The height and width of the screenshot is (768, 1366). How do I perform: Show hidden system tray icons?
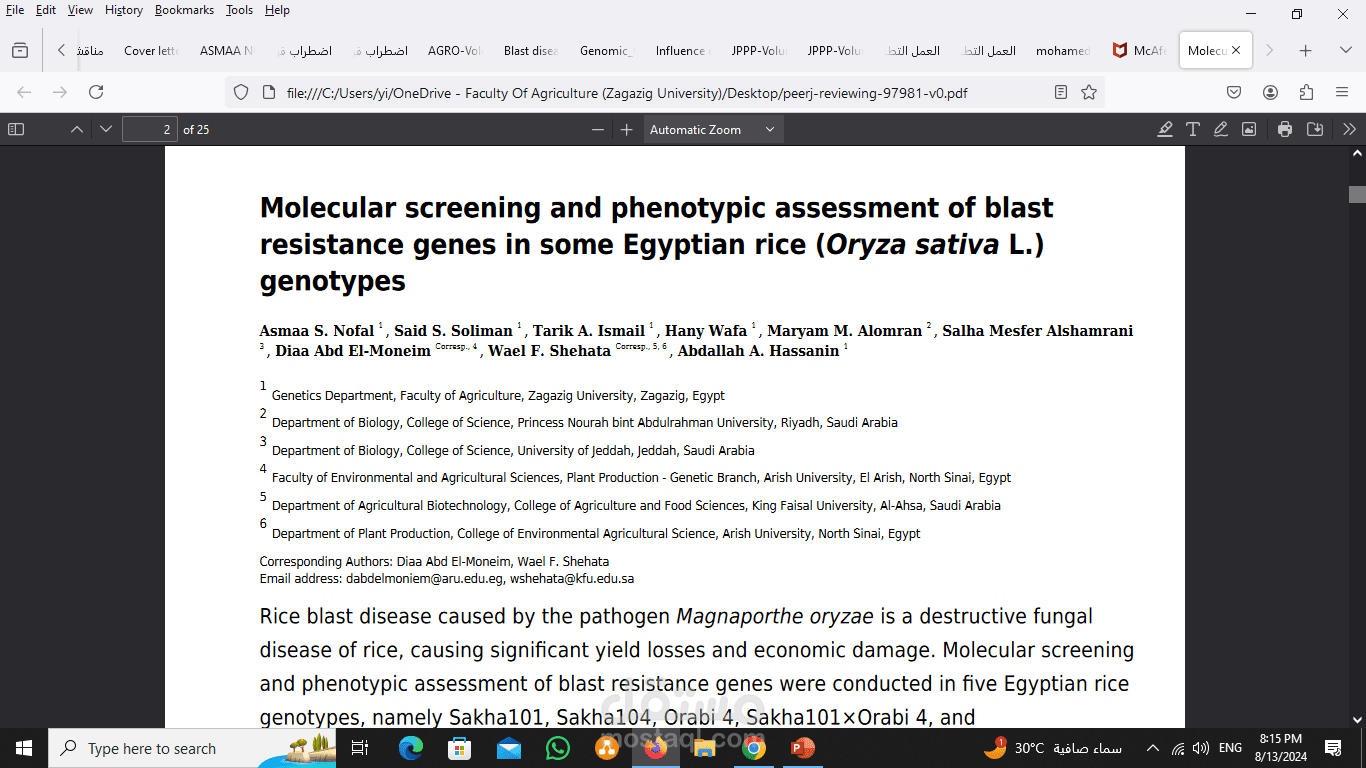coord(1152,748)
